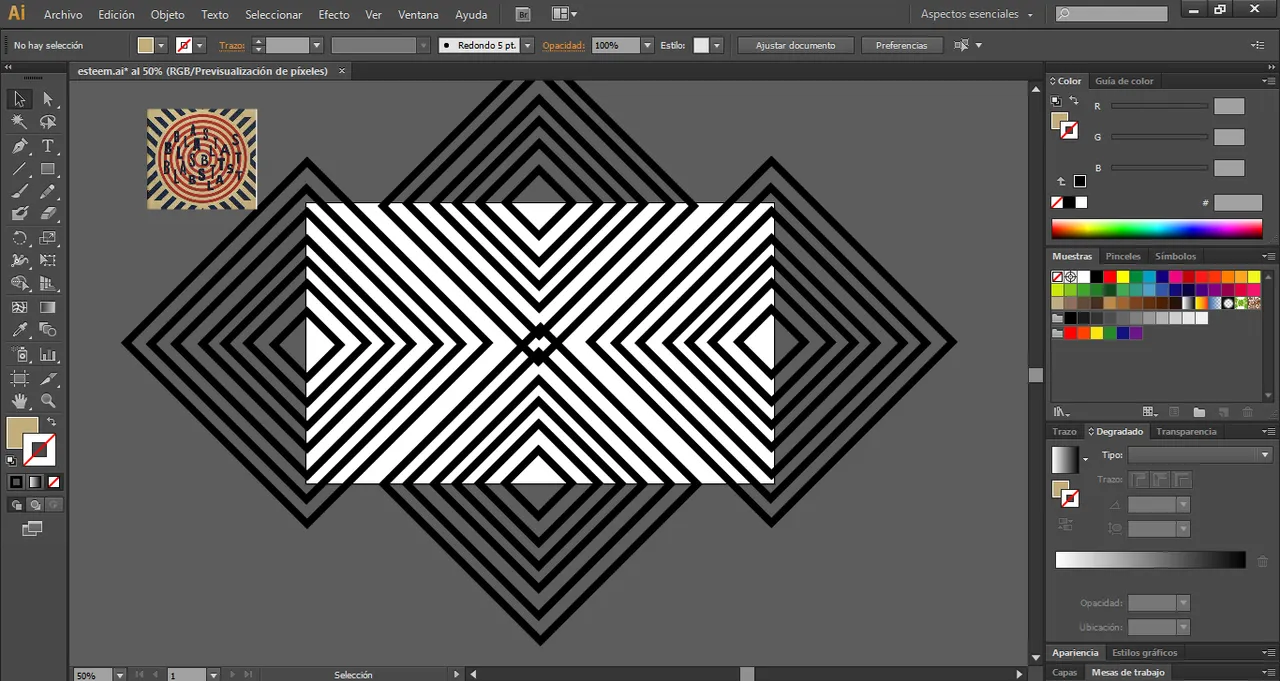This screenshot has height=681, width=1280.
Task: Select the Selection (black arrow) tool
Action: (19, 98)
